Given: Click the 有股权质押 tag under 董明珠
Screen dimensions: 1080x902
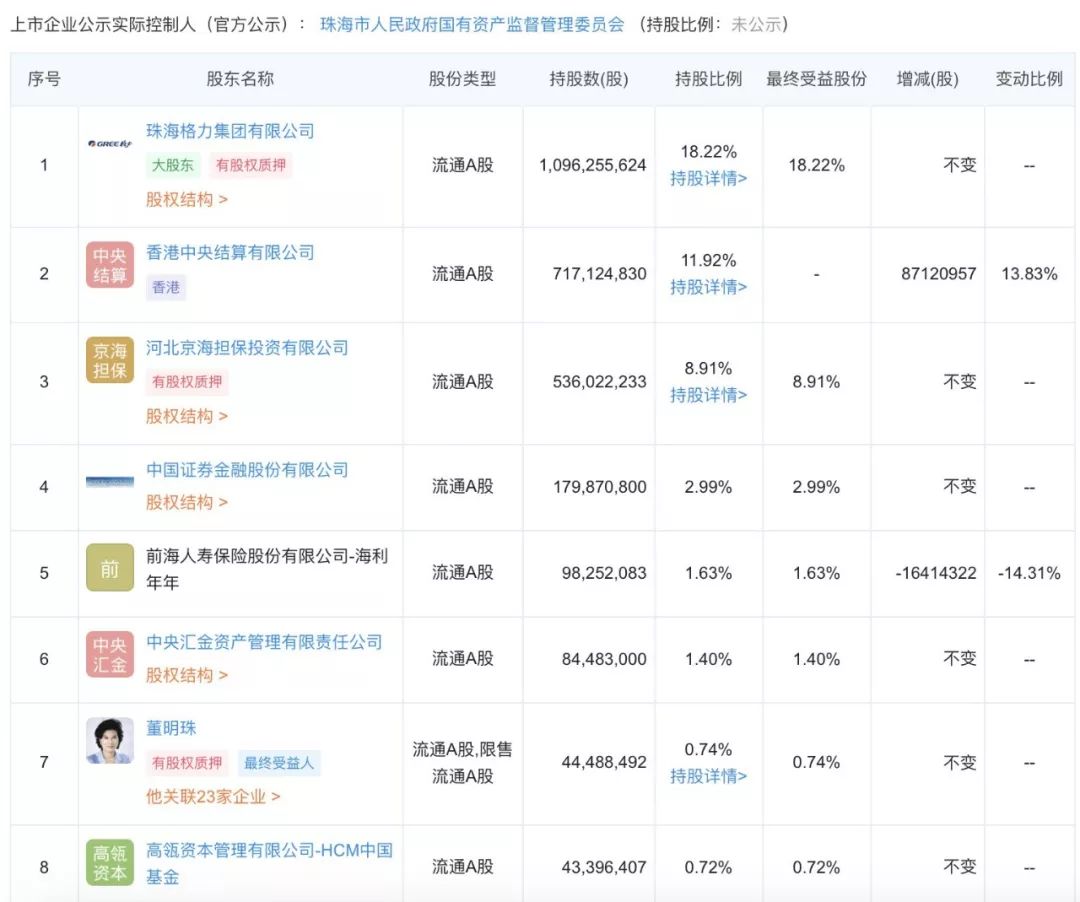Looking at the screenshot, I should (187, 763).
